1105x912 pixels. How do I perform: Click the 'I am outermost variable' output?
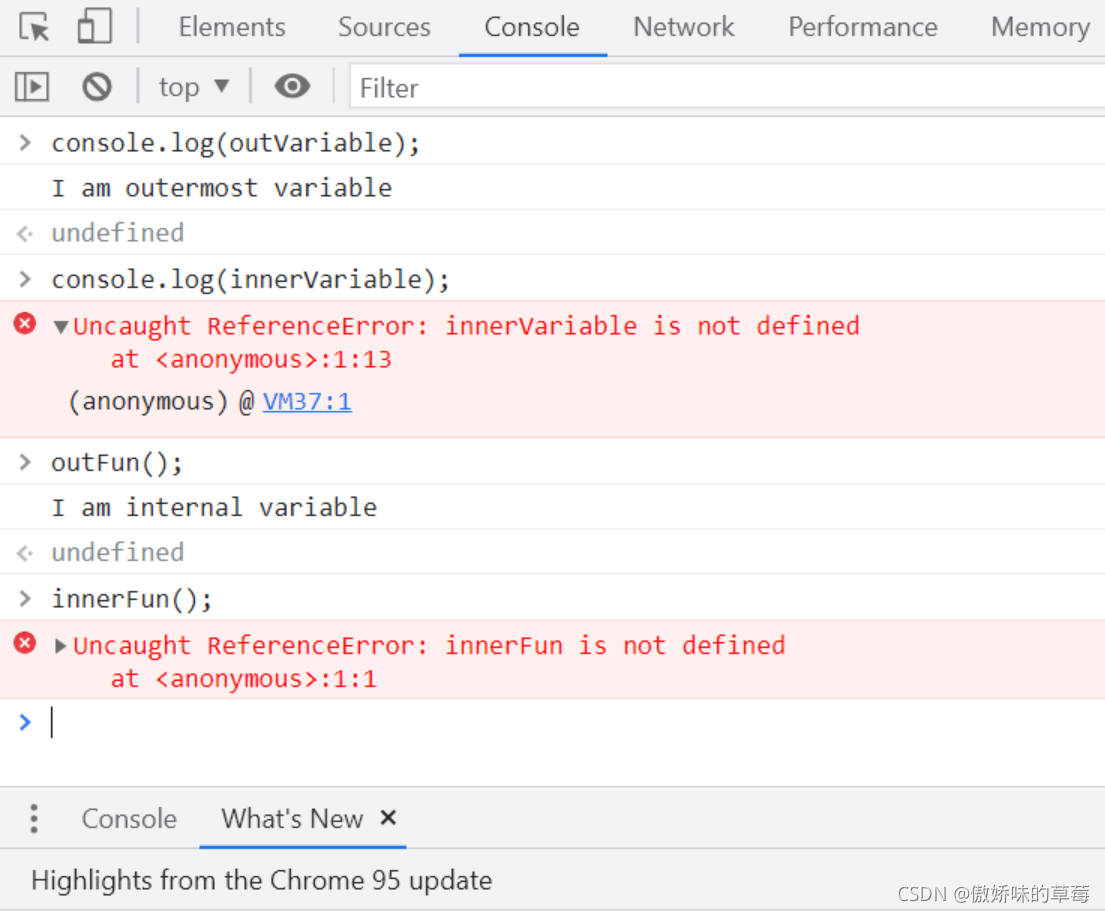pos(221,188)
